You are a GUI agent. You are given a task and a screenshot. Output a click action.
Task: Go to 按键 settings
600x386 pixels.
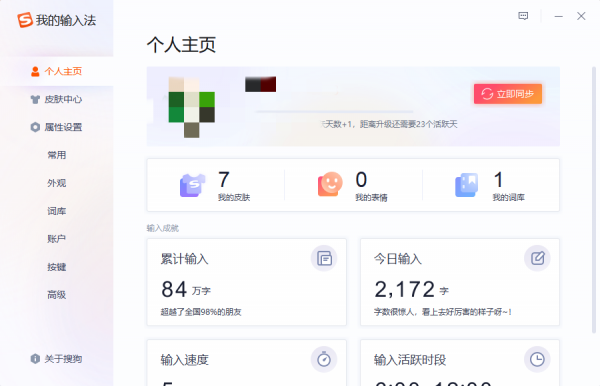click(x=57, y=267)
